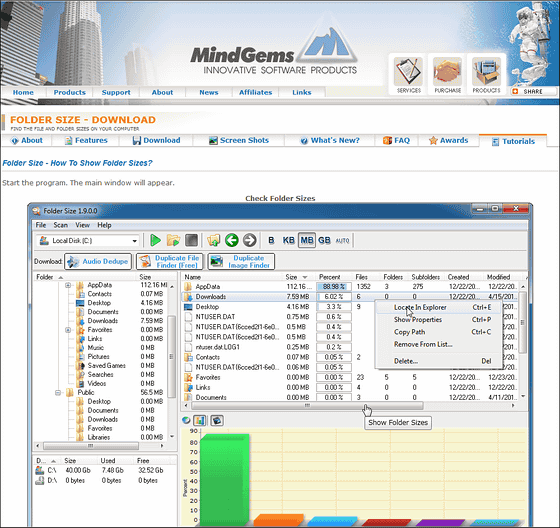The width and height of the screenshot is (560, 528).
Task: Collapse Public node in folder tree
Action: pos(58,393)
